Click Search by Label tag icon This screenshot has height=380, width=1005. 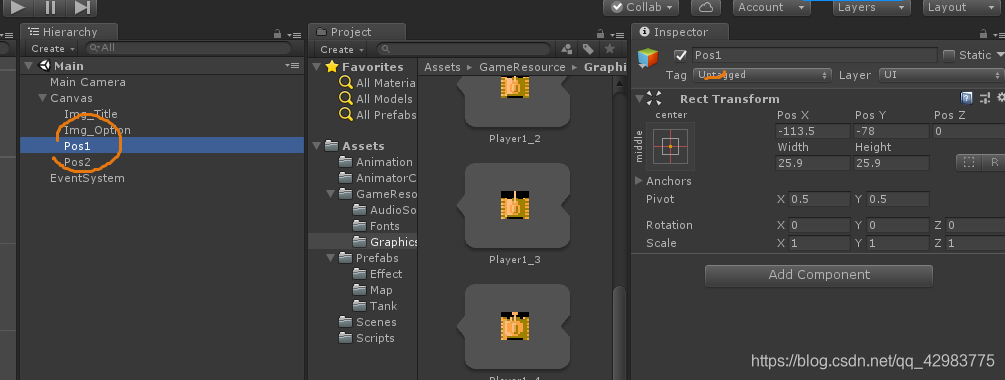click(588, 49)
